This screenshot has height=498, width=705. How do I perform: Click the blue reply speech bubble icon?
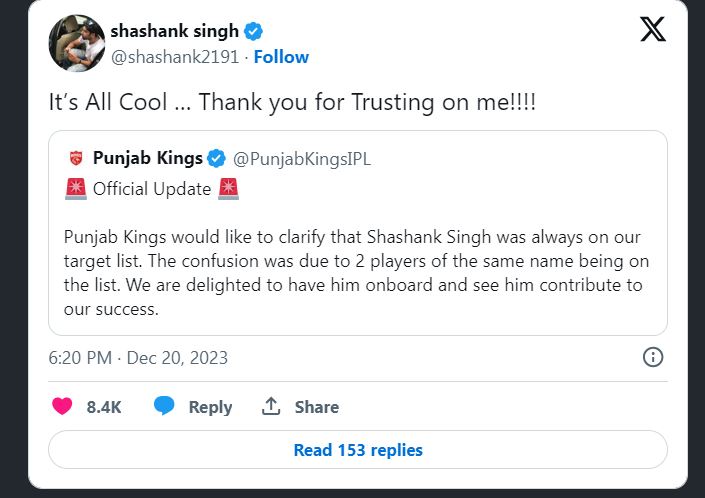coord(165,406)
